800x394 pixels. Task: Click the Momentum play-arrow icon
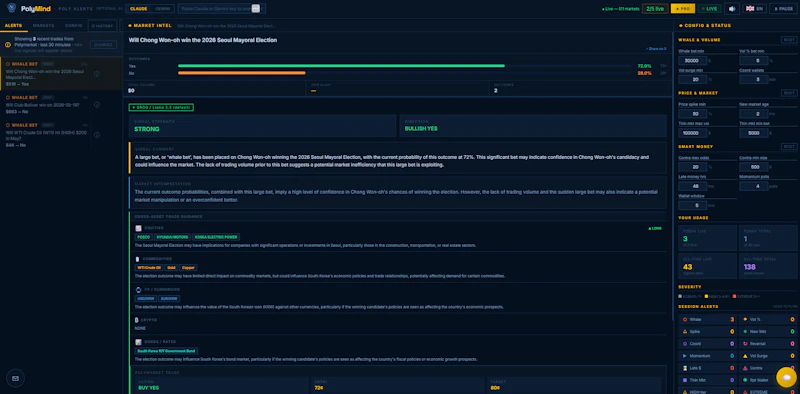point(685,356)
